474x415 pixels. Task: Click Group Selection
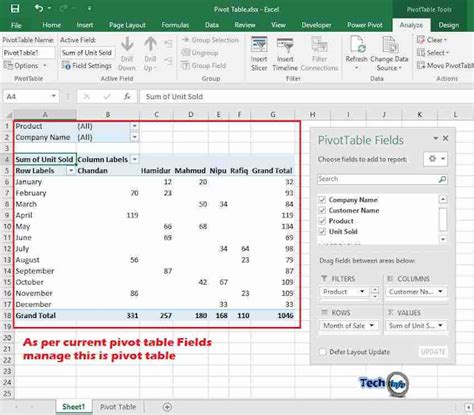[x=211, y=40]
